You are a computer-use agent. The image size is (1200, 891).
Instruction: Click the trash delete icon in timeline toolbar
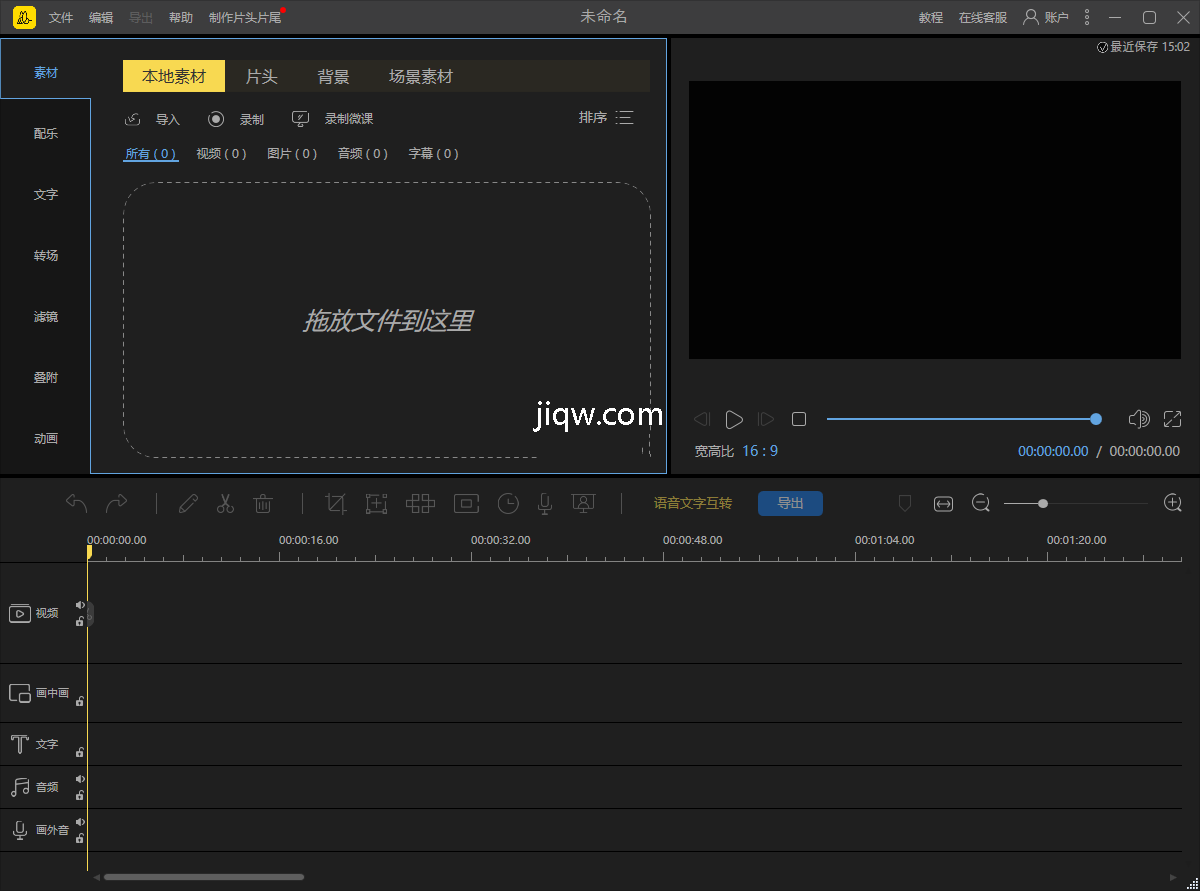263,504
